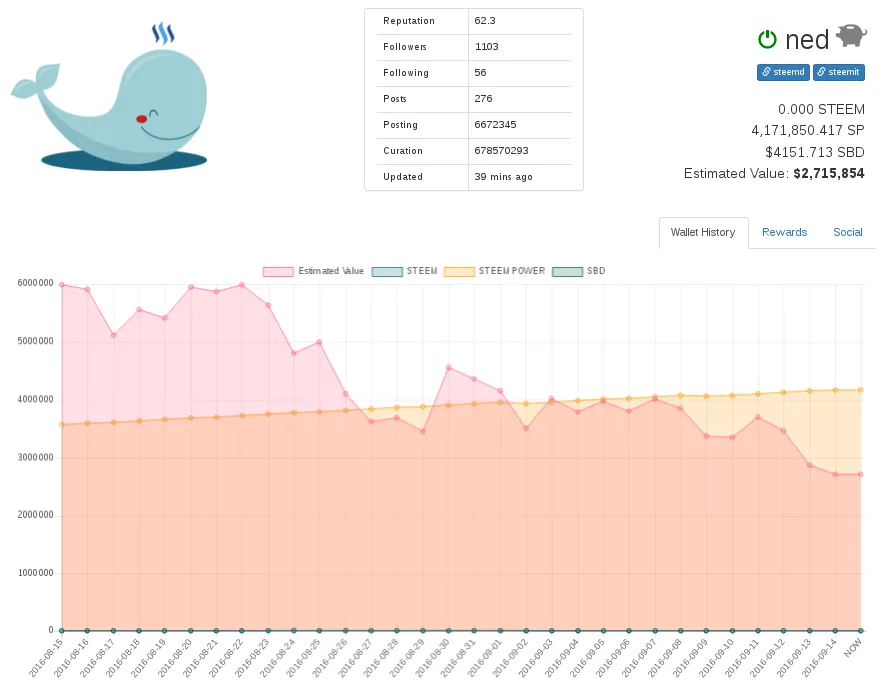
Task: Click the Curation row label
Action: pyautogui.click(x=403, y=151)
